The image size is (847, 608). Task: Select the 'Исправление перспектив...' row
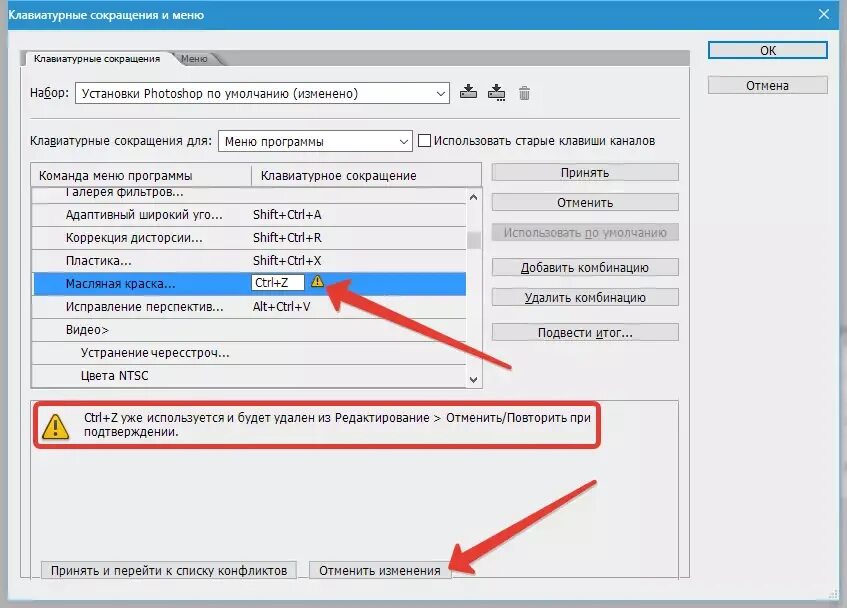click(249, 307)
